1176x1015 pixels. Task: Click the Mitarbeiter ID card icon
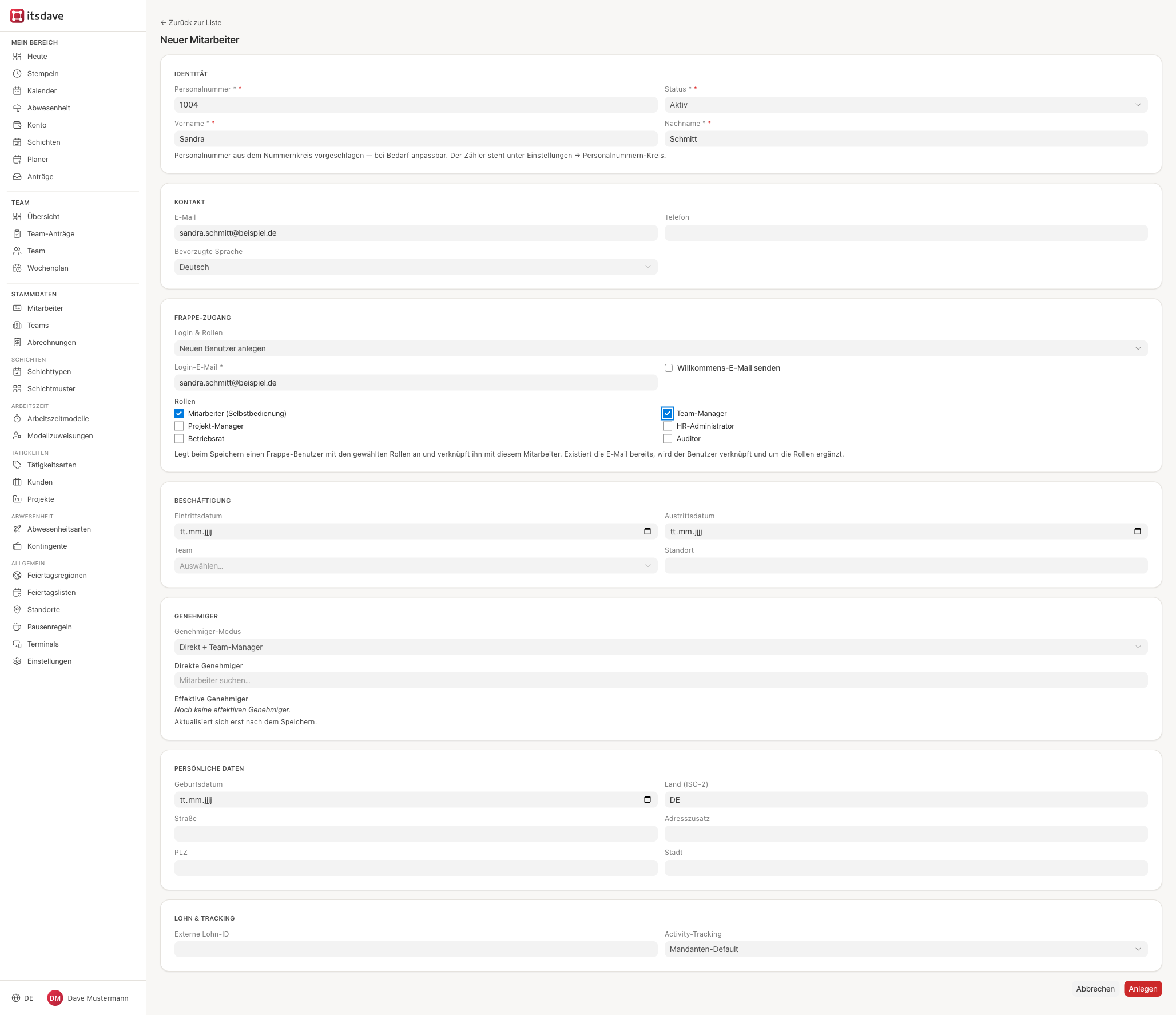click(x=17, y=308)
